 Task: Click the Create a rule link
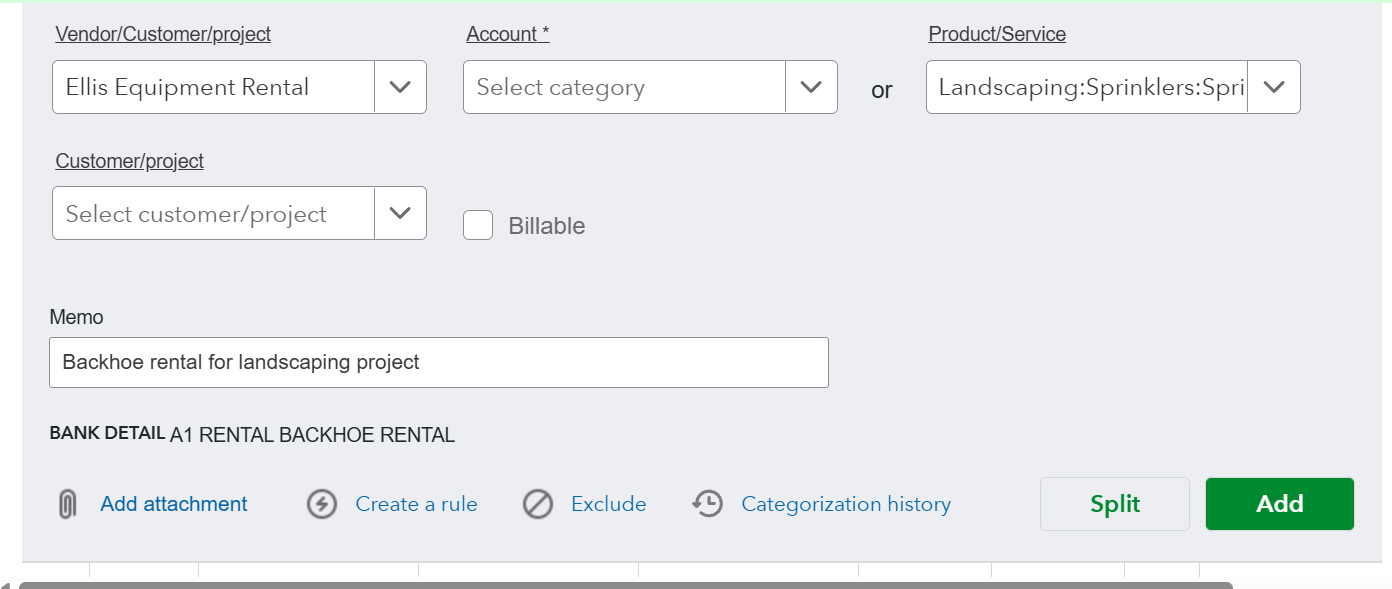click(416, 504)
